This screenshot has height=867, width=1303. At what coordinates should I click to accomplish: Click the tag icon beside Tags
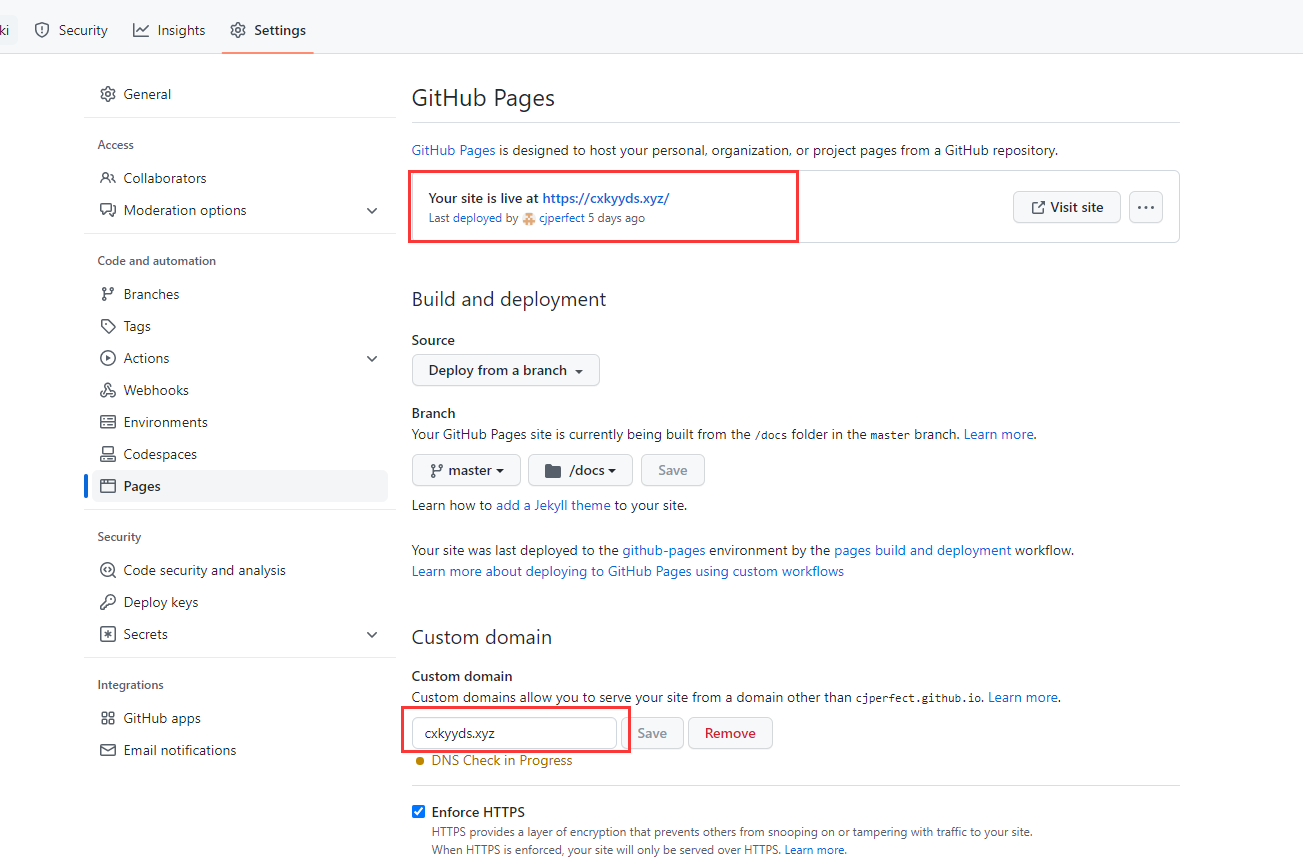point(108,326)
